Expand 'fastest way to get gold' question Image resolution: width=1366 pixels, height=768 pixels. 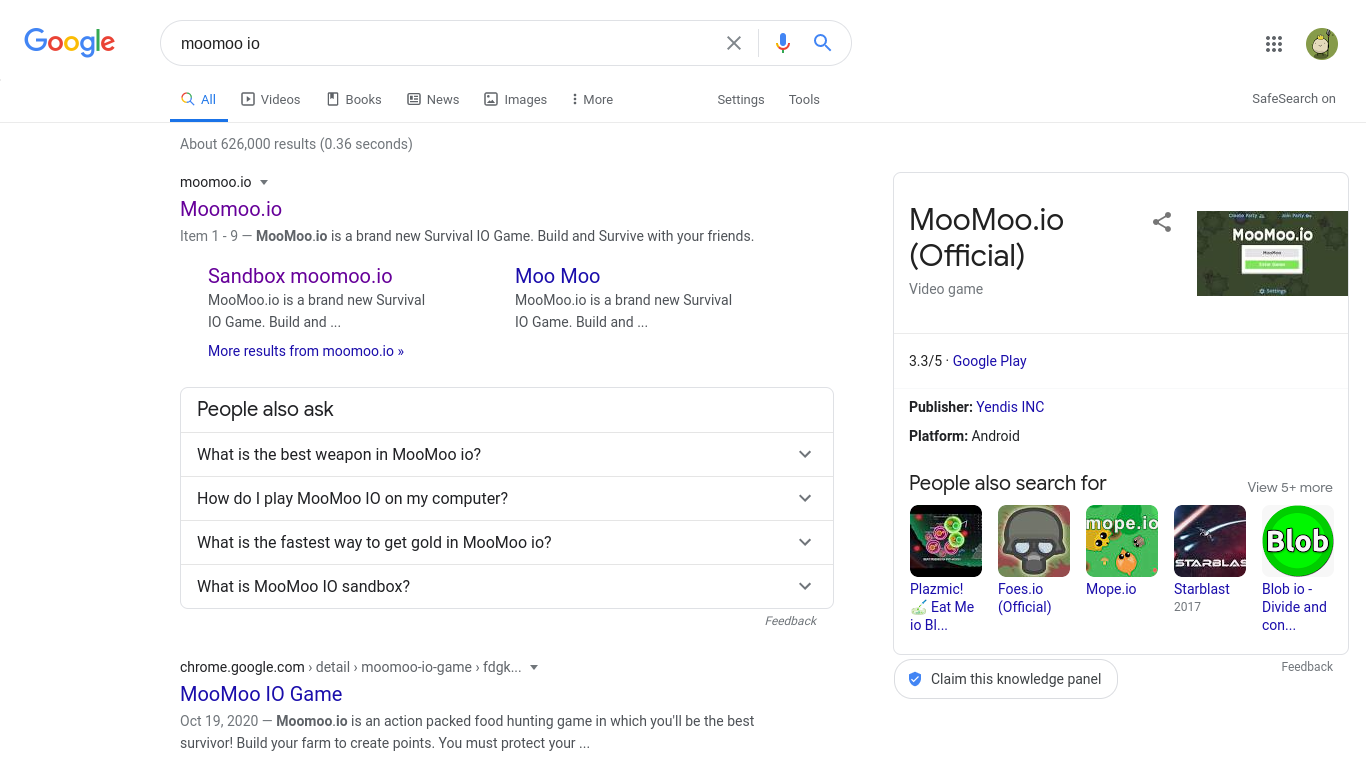507,542
